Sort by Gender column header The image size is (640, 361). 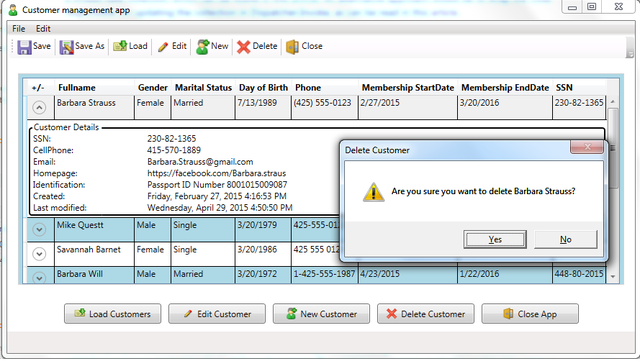[x=153, y=87]
